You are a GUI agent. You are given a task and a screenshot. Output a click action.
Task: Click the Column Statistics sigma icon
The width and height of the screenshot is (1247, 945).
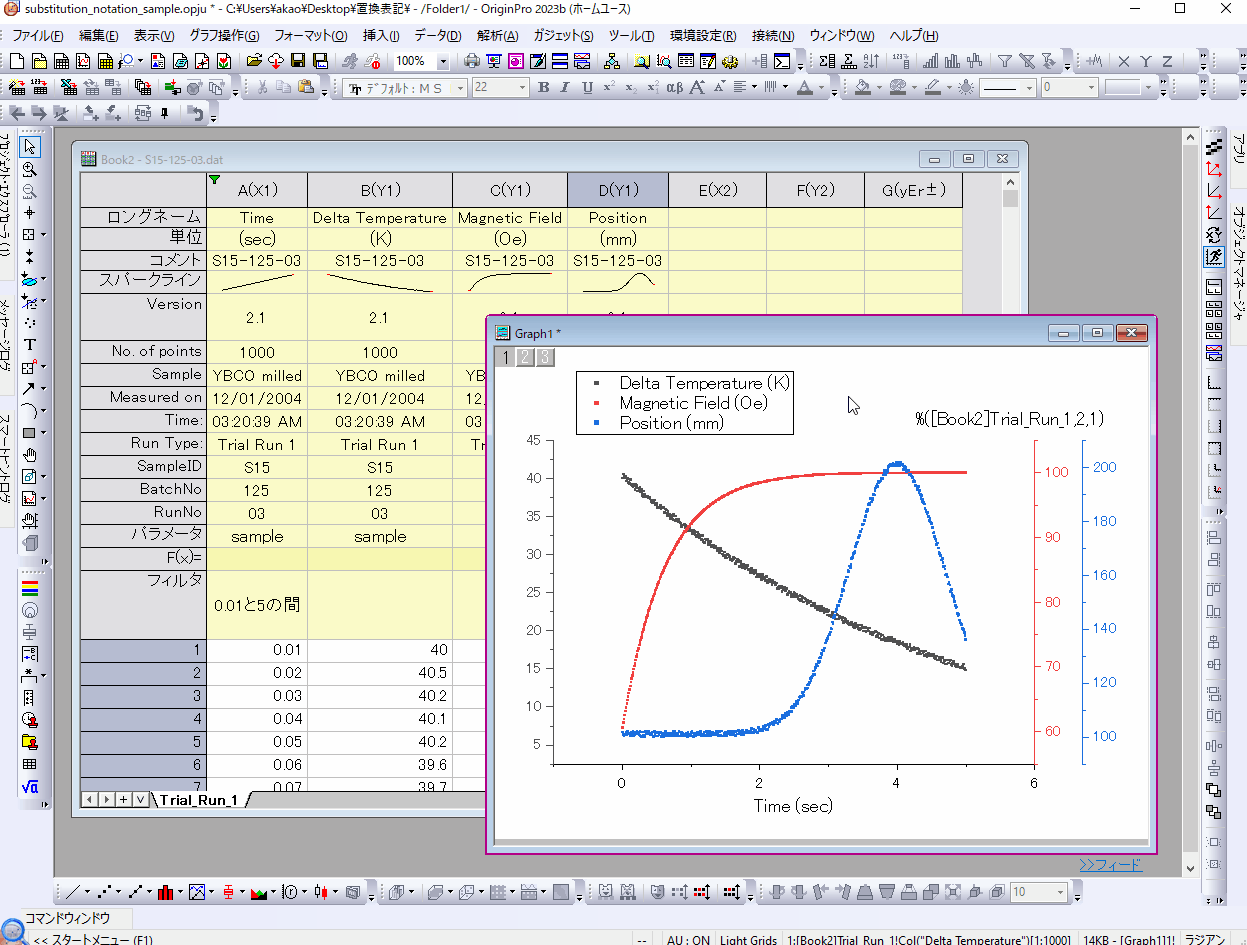click(x=827, y=61)
